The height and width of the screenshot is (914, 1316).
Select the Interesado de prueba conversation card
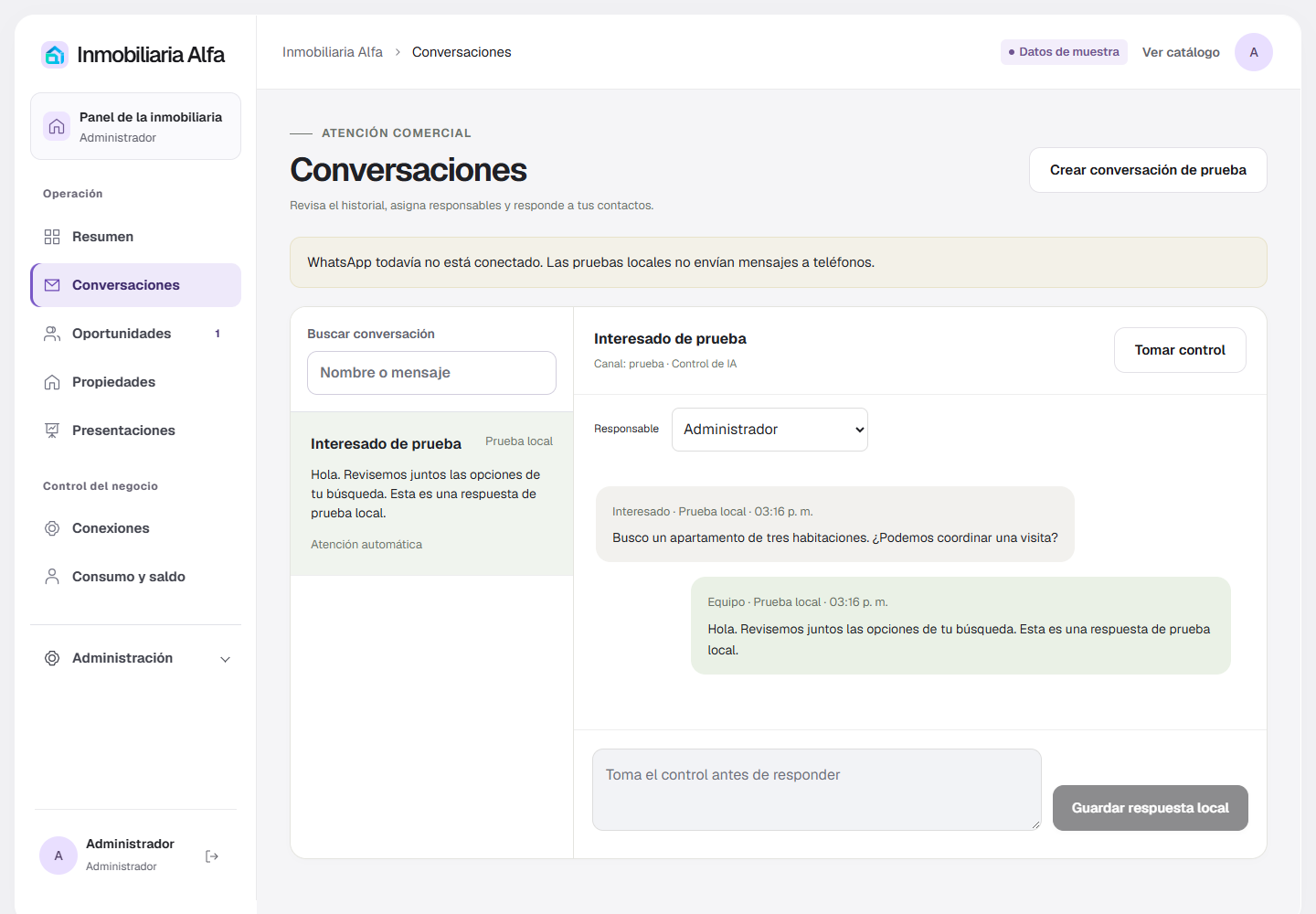(431, 494)
